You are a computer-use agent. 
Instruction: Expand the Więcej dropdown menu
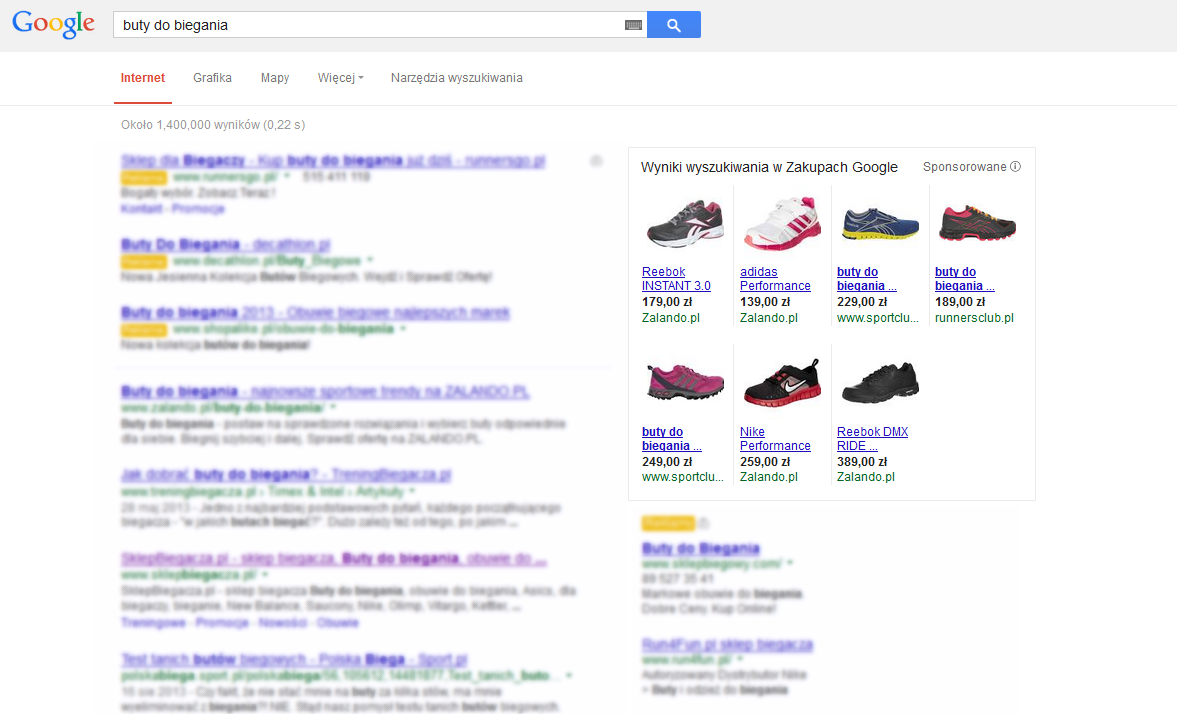click(x=340, y=78)
